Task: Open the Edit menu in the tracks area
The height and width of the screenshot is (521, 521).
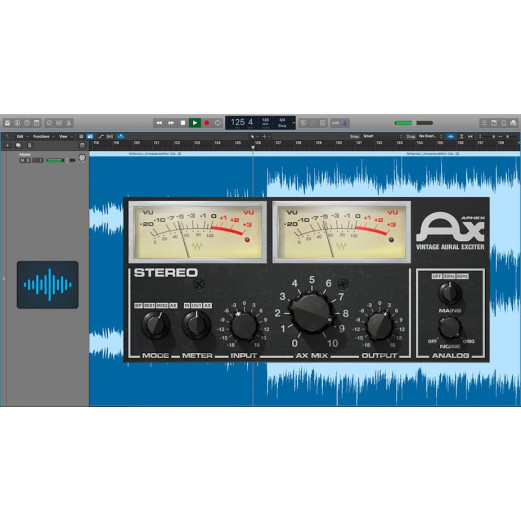Action: 23,137
